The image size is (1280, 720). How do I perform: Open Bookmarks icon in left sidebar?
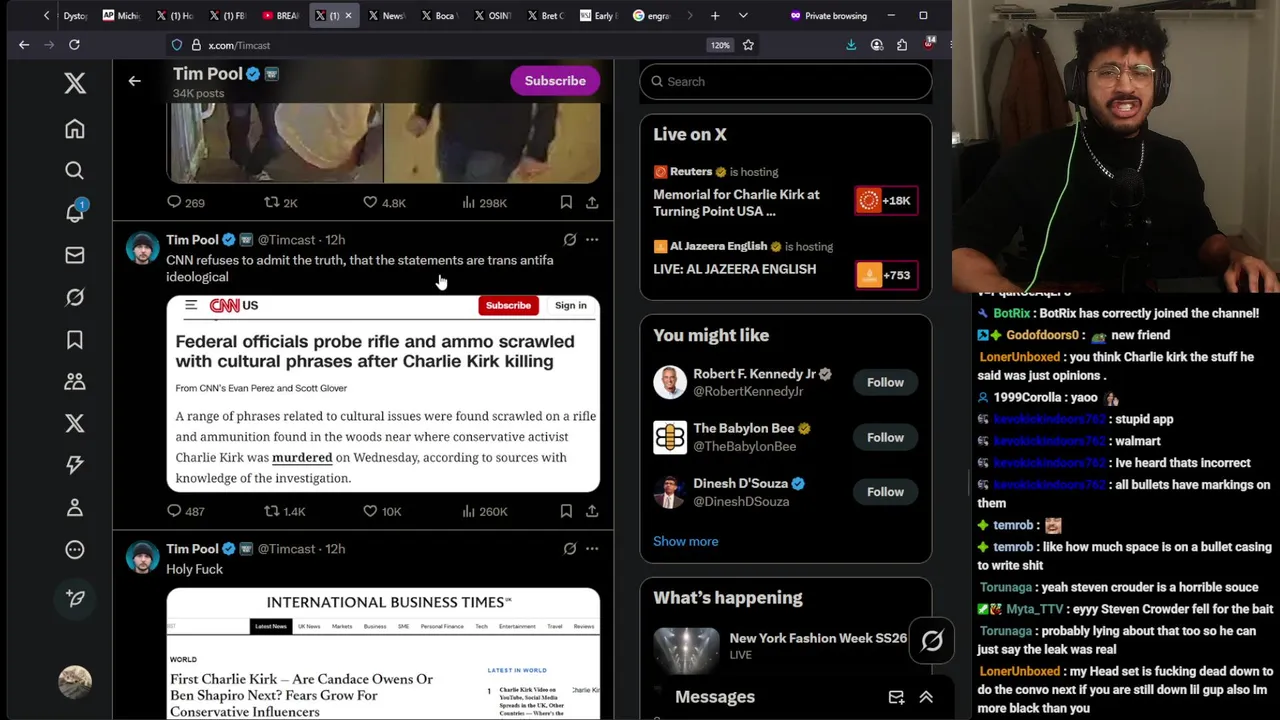click(x=75, y=340)
